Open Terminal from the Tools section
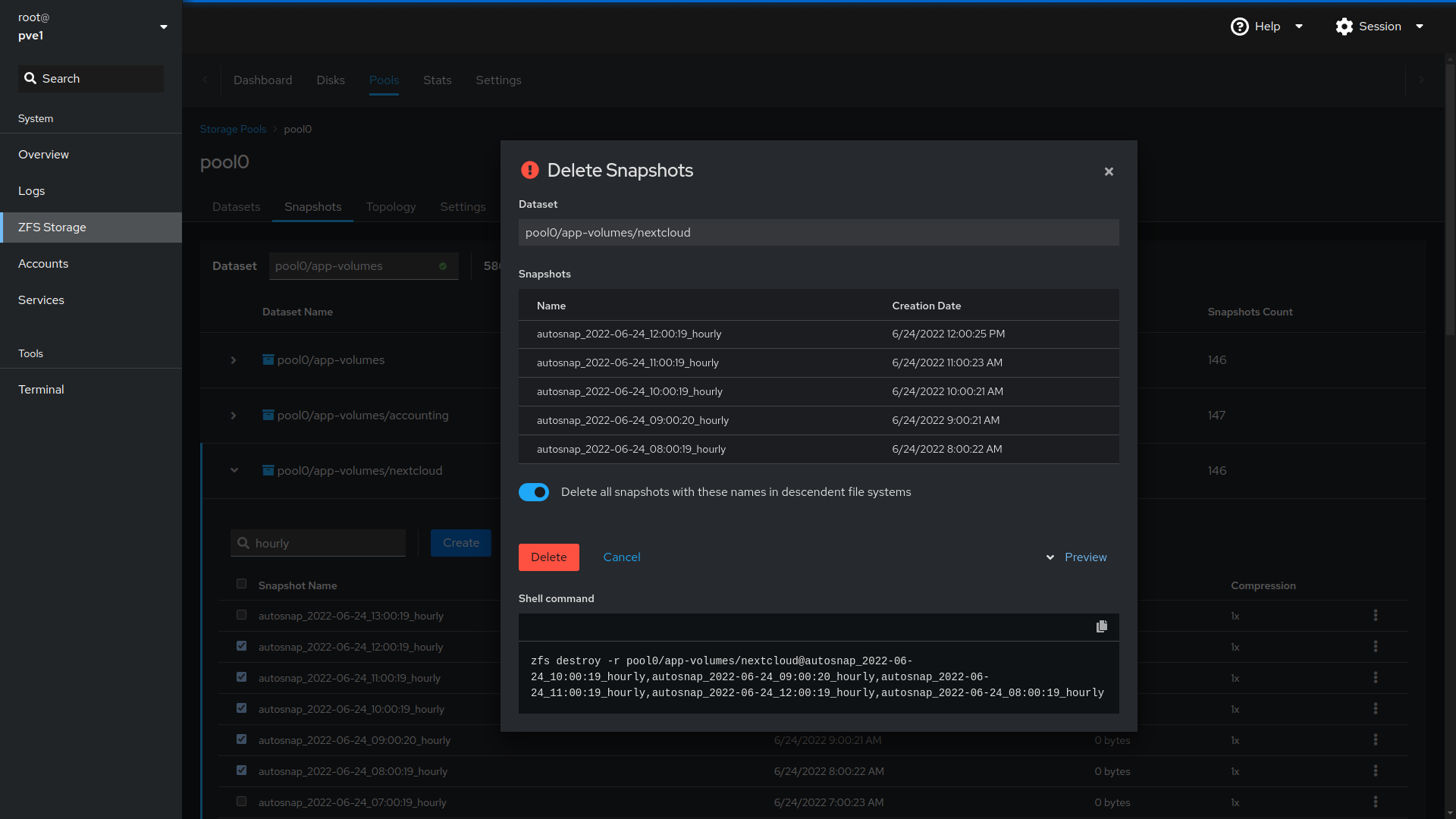The width and height of the screenshot is (1456, 819). 91,390
